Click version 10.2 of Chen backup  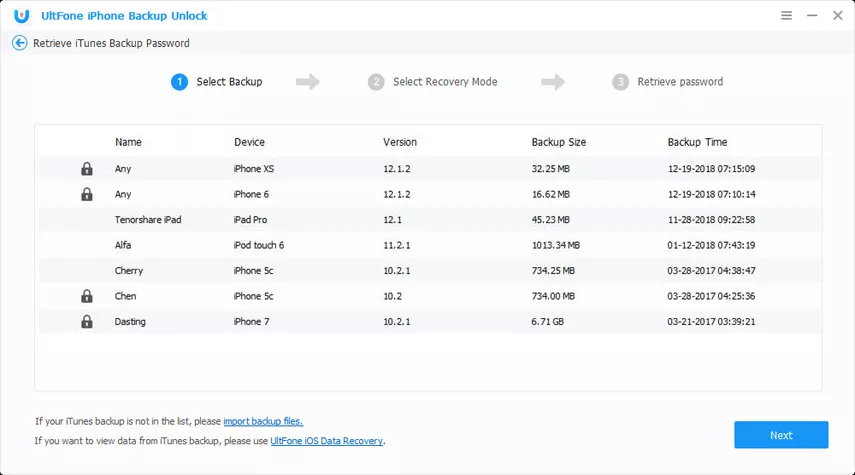click(392, 296)
